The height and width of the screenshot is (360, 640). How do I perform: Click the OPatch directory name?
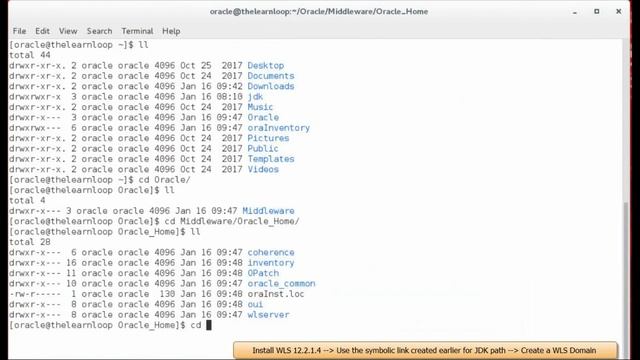pyautogui.click(x=263, y=273)
